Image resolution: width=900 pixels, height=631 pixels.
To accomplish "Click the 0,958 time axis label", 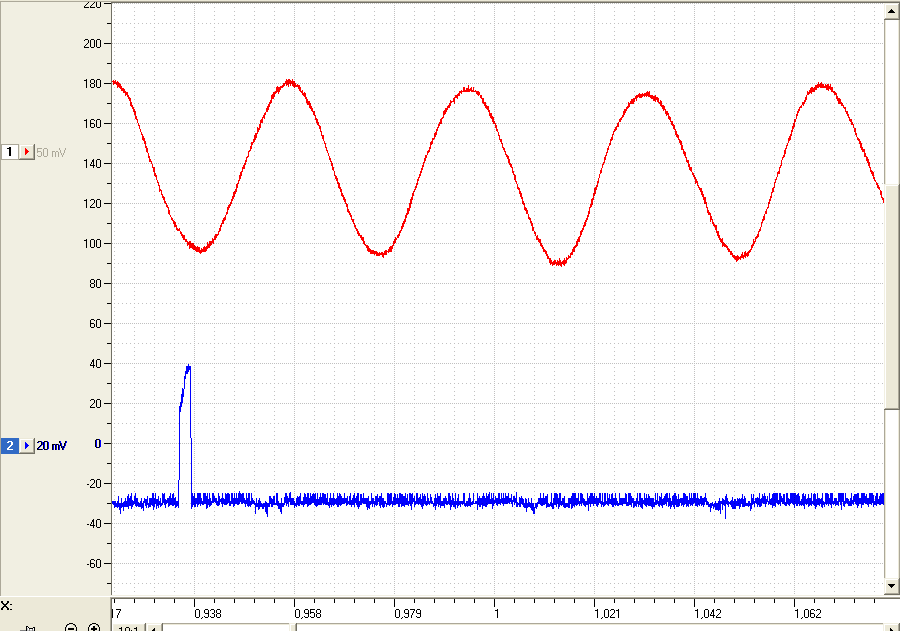I will tap(308, 614).
